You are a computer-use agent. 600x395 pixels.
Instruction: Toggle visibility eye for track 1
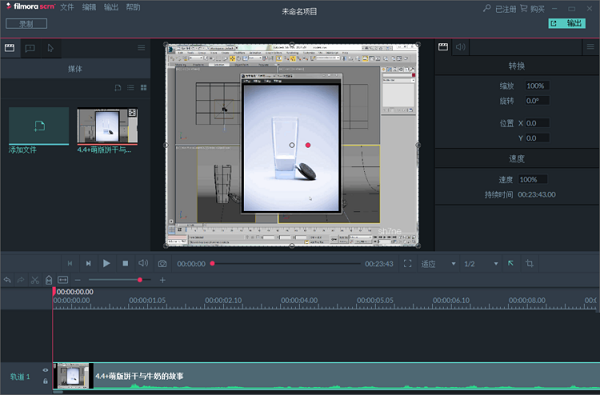coord(46,370)
